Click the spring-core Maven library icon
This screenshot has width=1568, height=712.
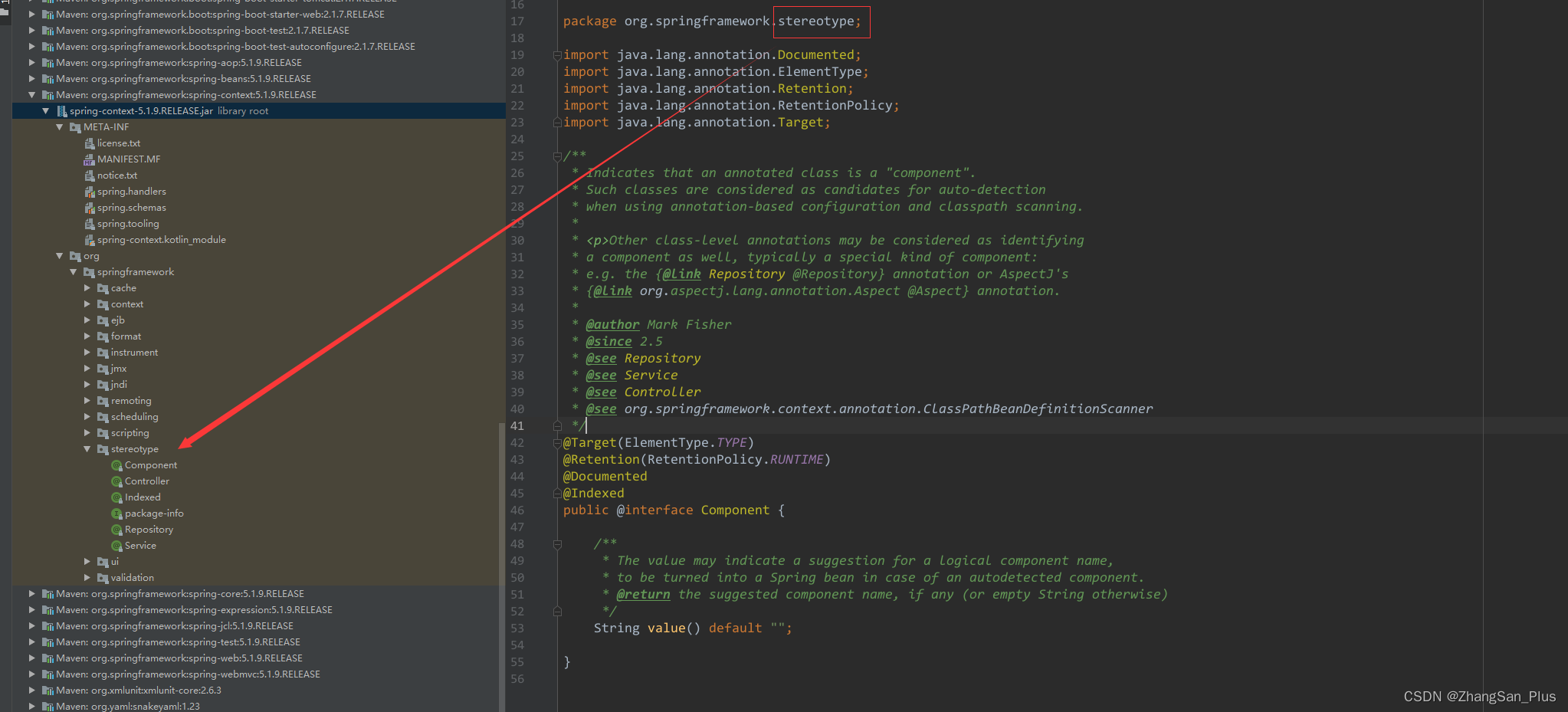pos(48,594)
